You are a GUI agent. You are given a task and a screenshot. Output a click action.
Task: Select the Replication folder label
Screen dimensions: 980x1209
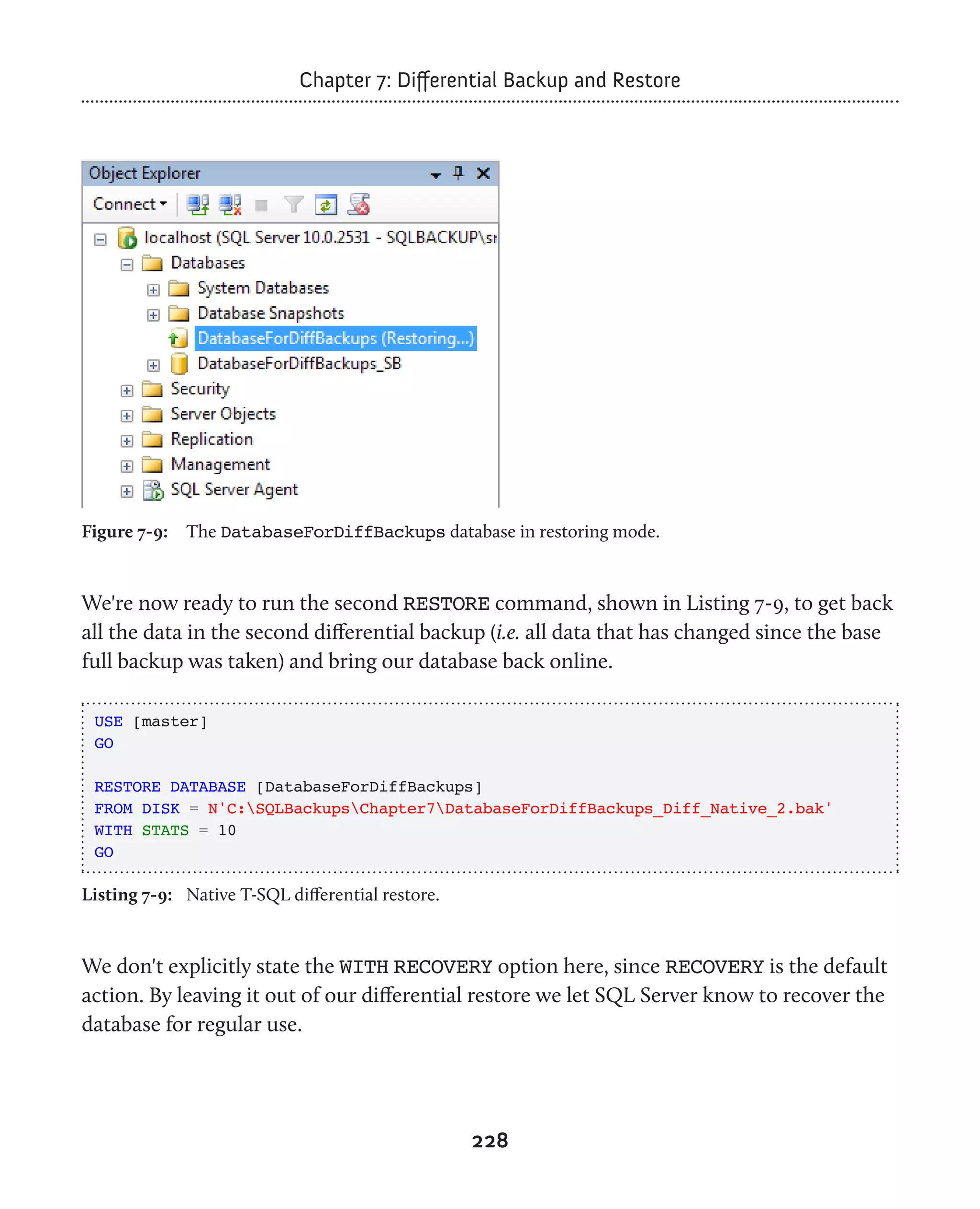tap(212, 439)
